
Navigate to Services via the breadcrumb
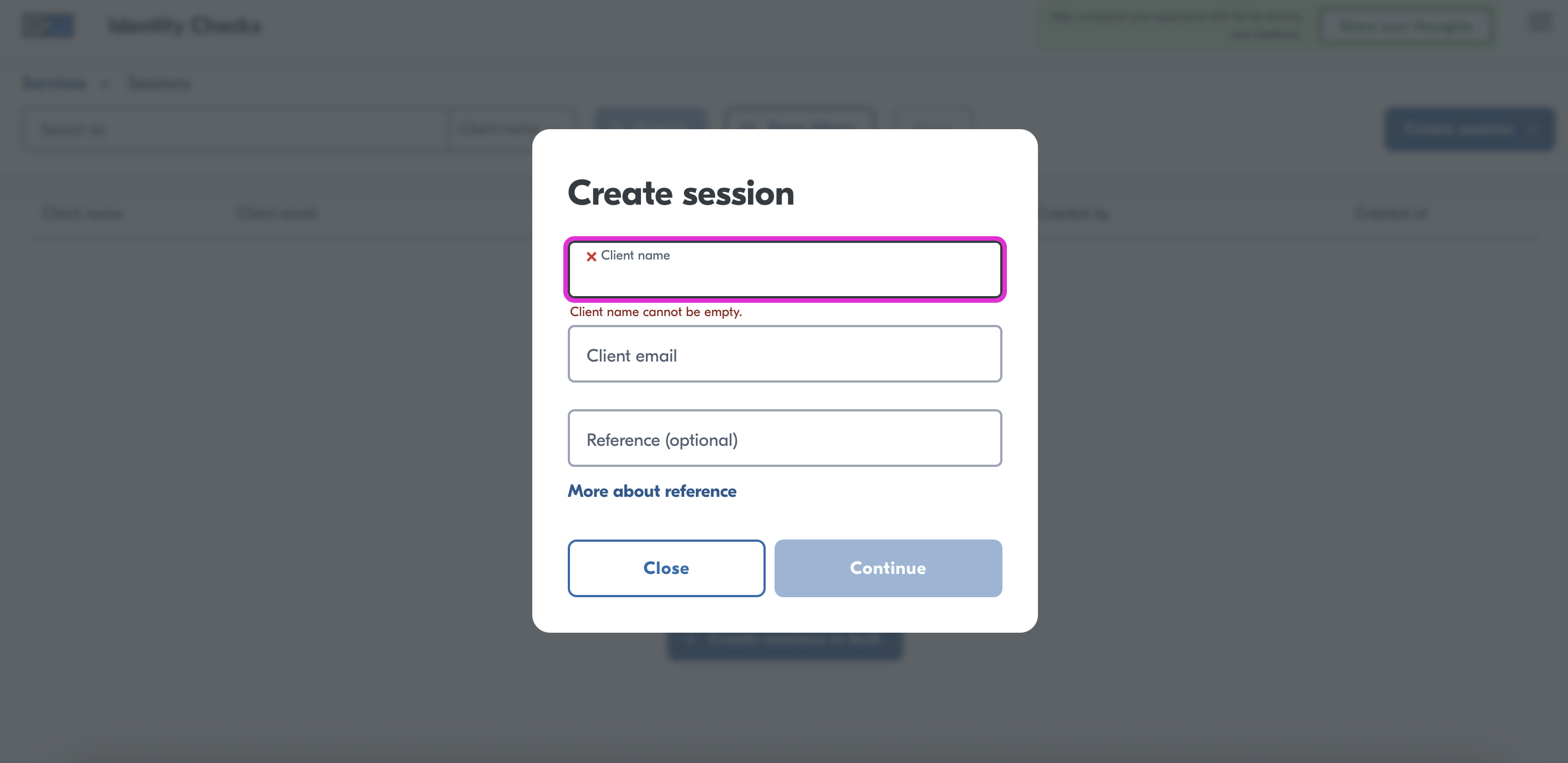click(x=54, y=83)
